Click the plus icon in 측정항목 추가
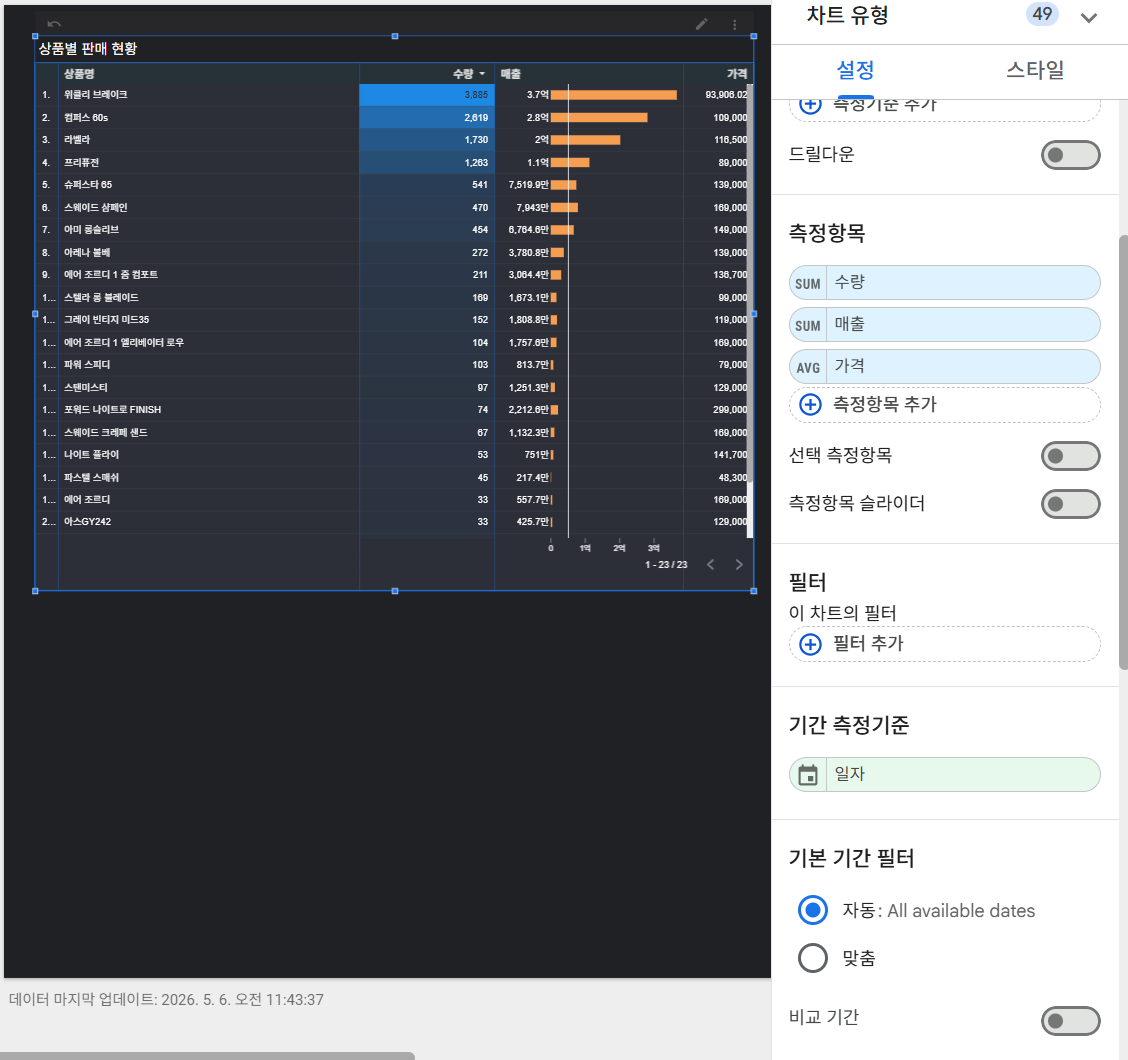Viewport: 1128px width, 1060px height. (x=810, y=404)
